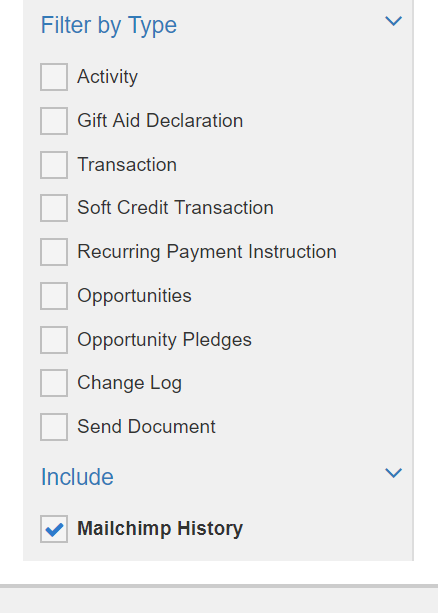Collapse the Include section chevron
The height and width of the screenshot is (613, 438).
(x=393, y=473)
